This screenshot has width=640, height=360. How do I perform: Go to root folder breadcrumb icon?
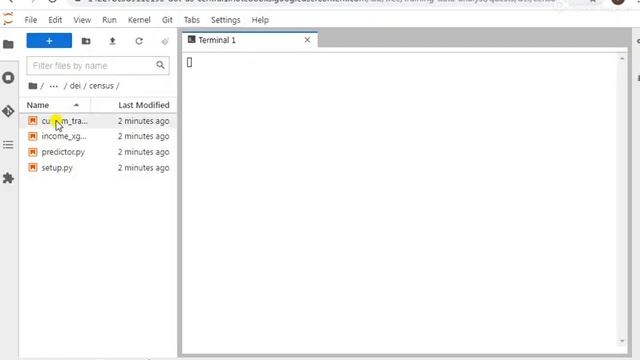tap(33, 86)
